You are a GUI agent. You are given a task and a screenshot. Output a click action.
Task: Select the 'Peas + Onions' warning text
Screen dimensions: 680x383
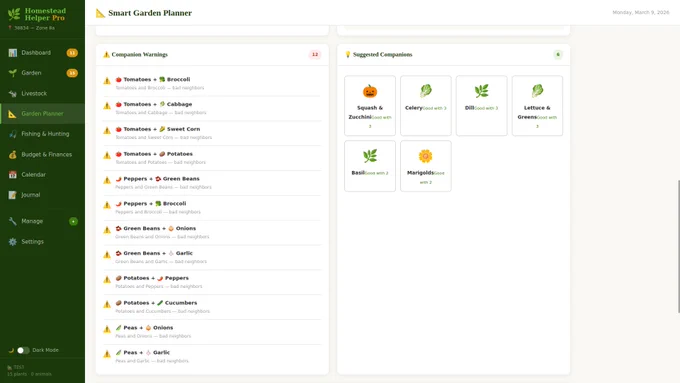(x=144, y=327)
